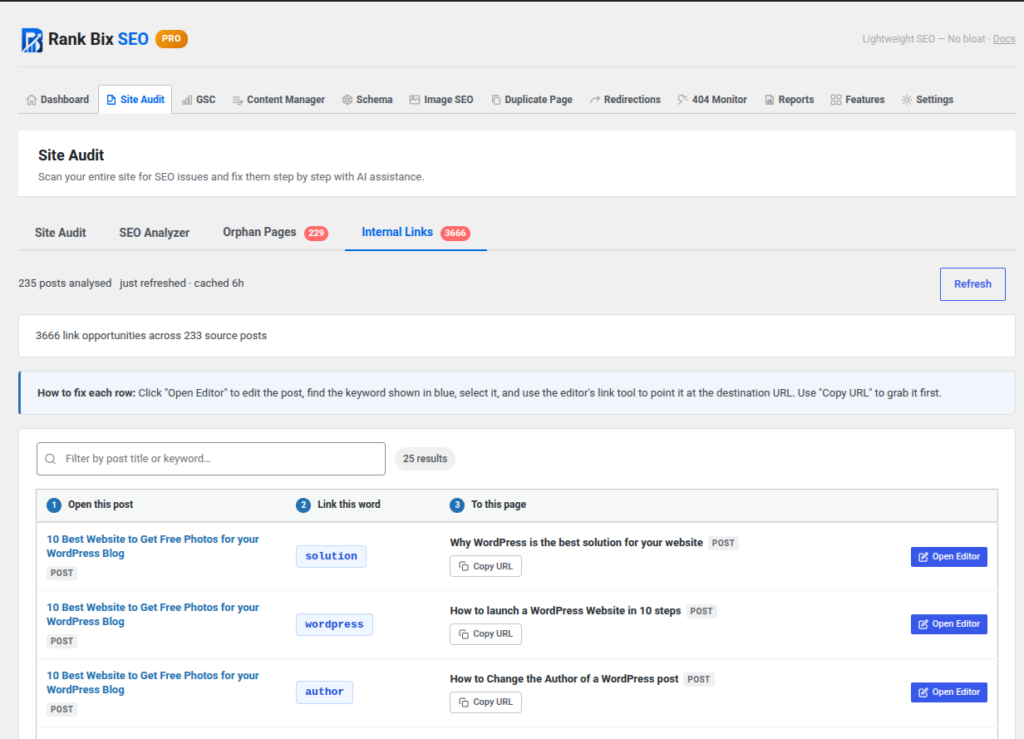Click the PRO badge next to the logo

pos(171,39)
